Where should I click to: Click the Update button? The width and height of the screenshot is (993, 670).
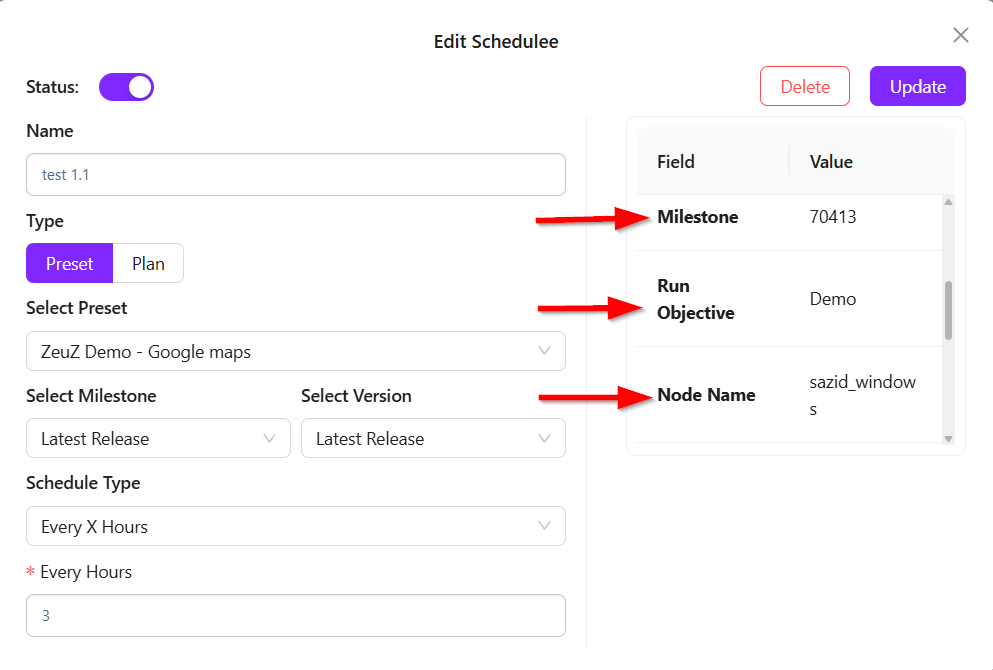pyautogui.click(x=917, y=86)
